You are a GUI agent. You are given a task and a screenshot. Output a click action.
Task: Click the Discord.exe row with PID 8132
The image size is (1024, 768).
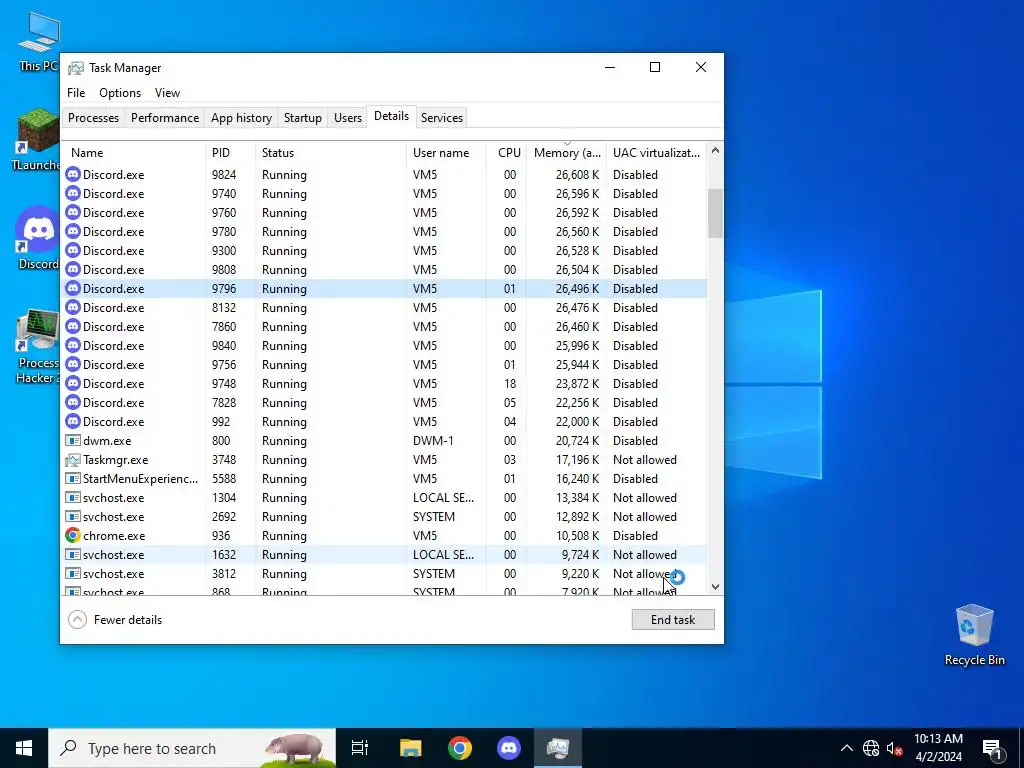(385, 307)
